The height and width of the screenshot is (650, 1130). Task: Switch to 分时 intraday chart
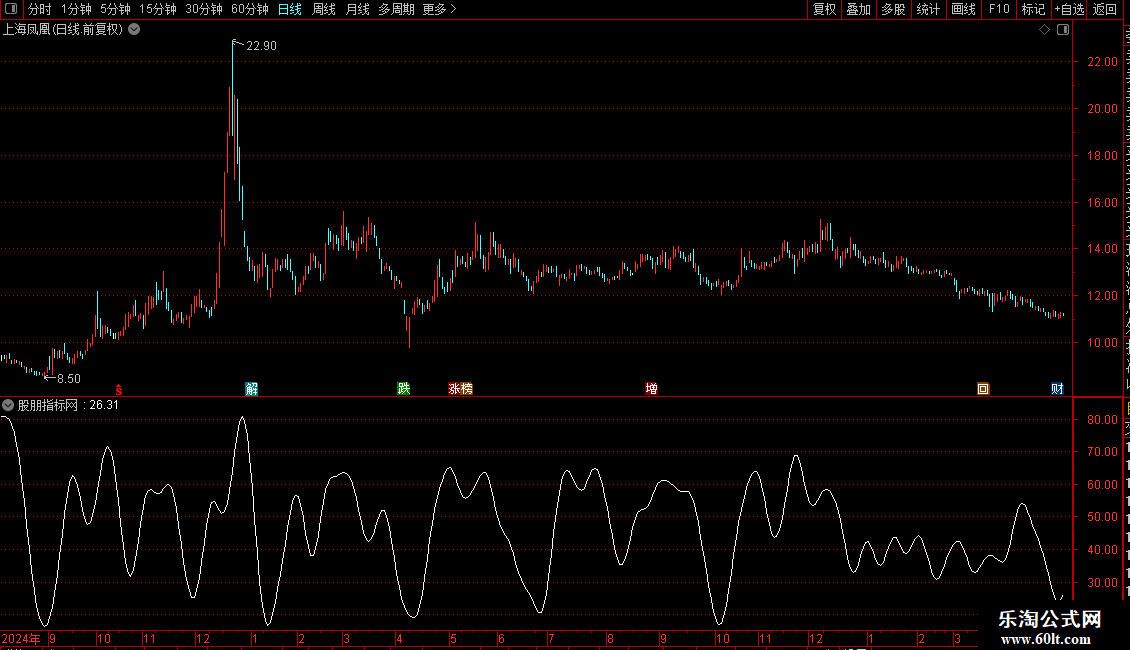[x=40, y=9]
